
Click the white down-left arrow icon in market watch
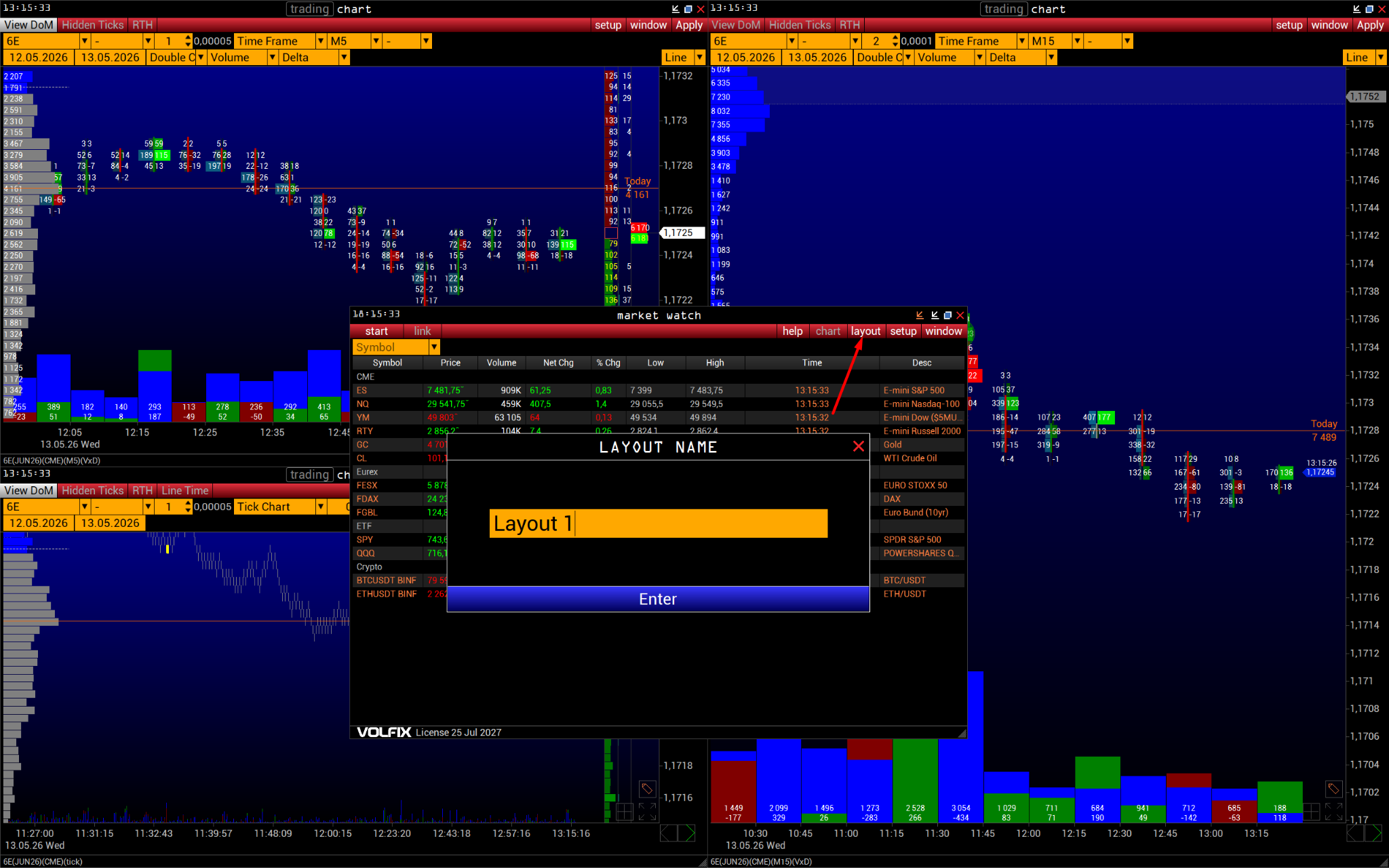pyautogui.click(x=935, y=315)
